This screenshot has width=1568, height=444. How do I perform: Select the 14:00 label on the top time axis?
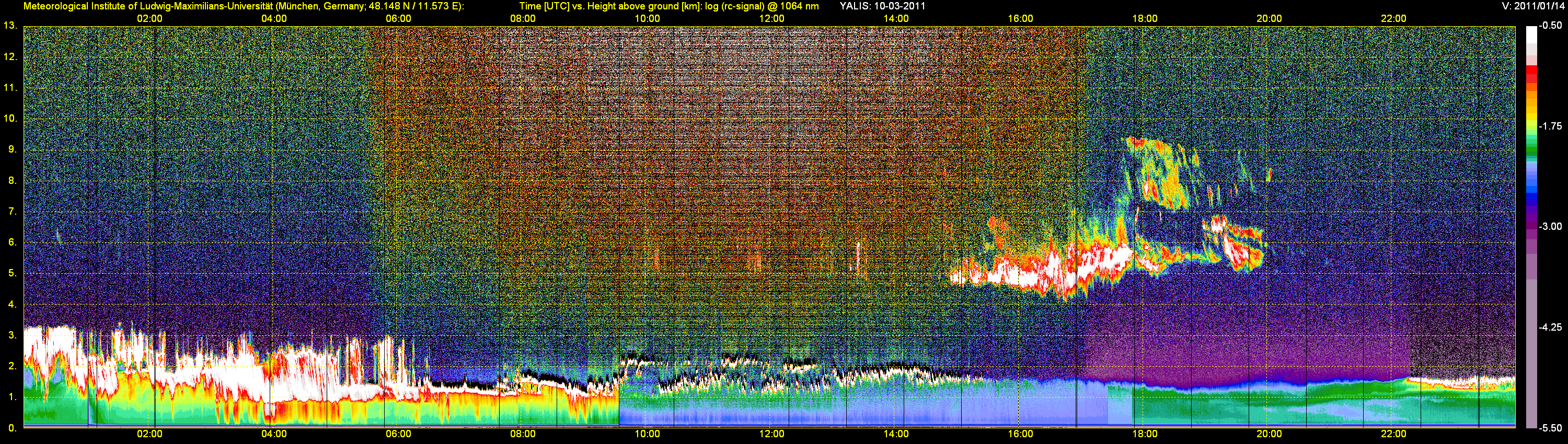click(x=896, y=19)
